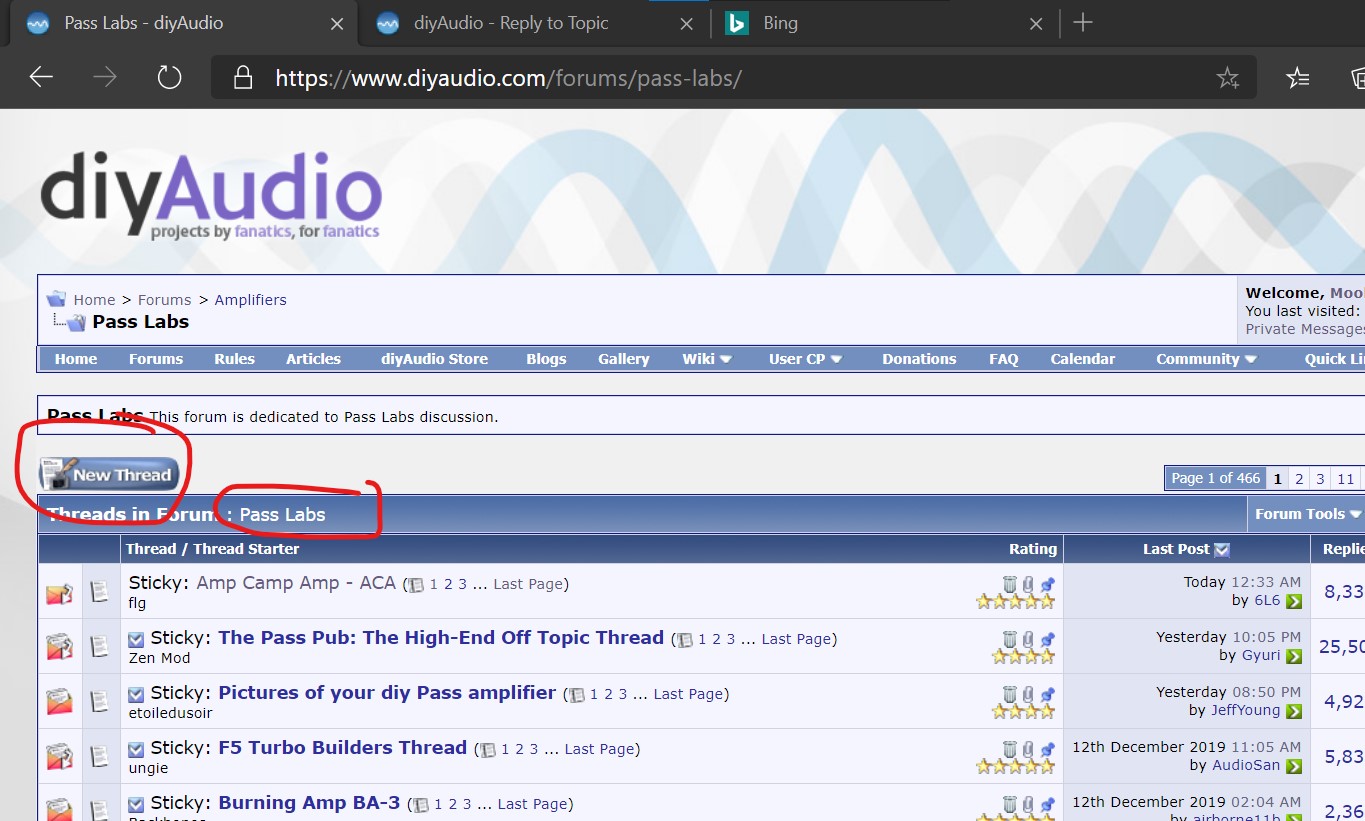Click folder status icon of Pass Pub thread

pyautogui.click(x=59, y=647)
